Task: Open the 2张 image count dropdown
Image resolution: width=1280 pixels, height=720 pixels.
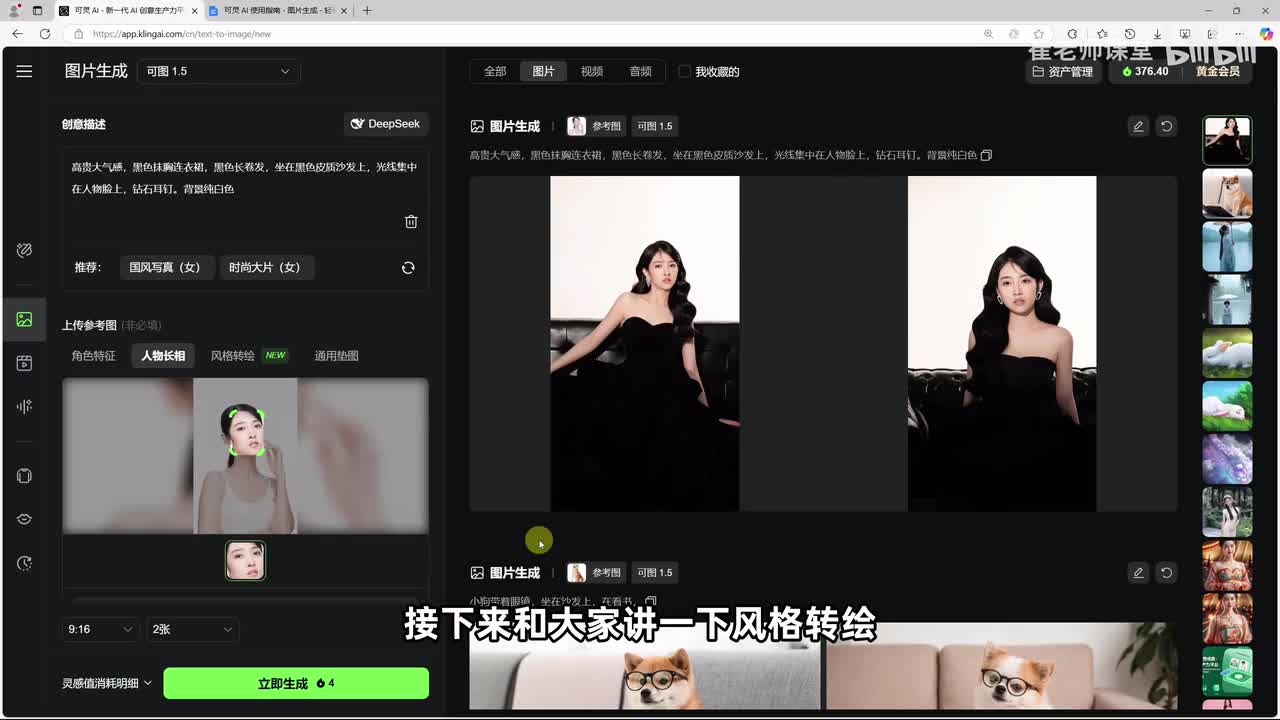Action: pos(192,629)
